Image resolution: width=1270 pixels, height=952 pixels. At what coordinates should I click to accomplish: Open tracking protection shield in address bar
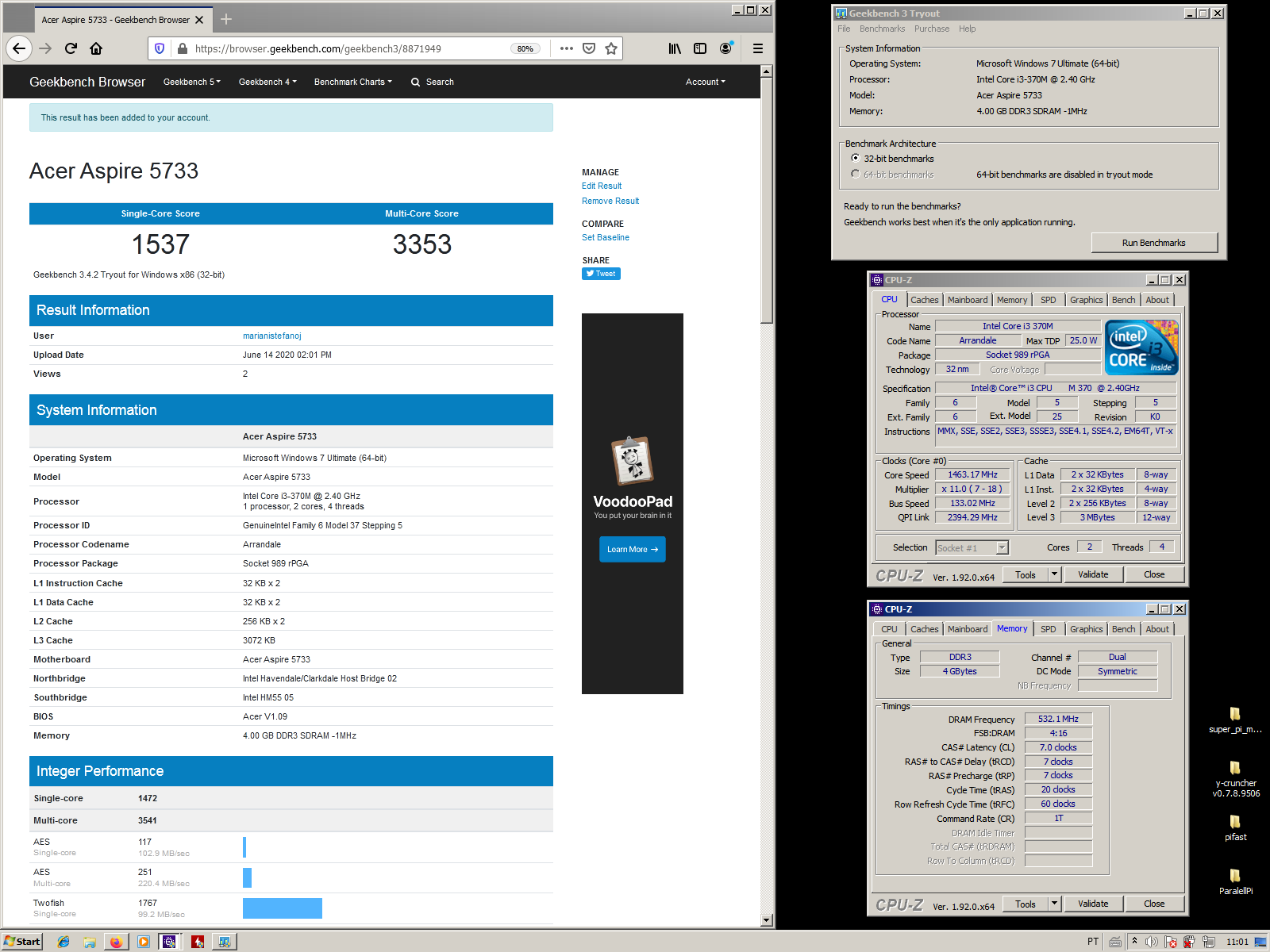(160, 48)
